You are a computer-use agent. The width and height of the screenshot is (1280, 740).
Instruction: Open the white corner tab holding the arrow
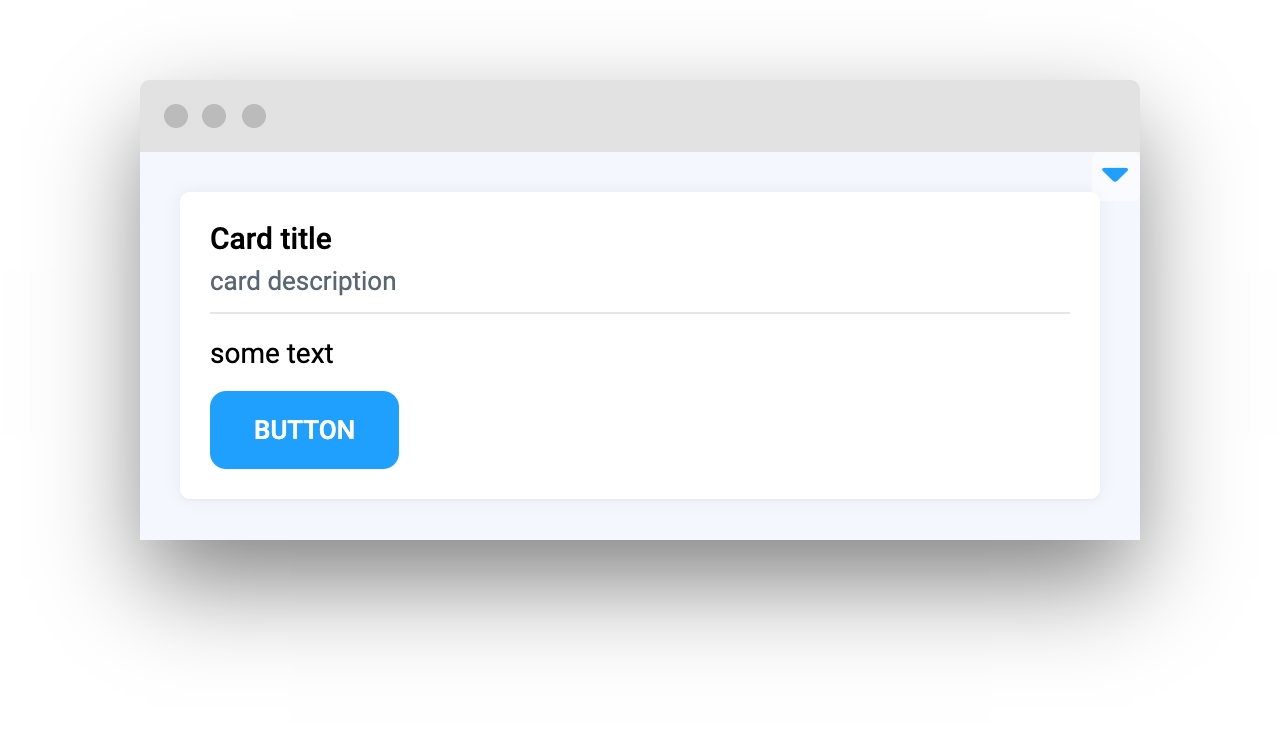1116,177
